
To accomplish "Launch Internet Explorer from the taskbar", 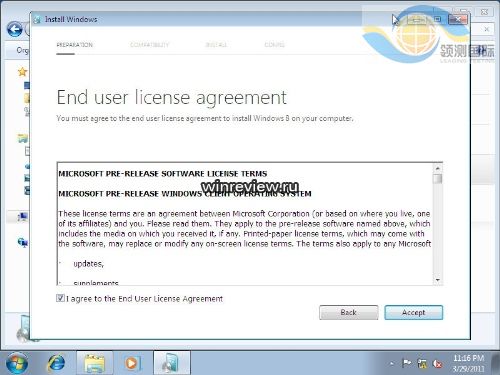I will pyautogui.click(x=56, y=363).
